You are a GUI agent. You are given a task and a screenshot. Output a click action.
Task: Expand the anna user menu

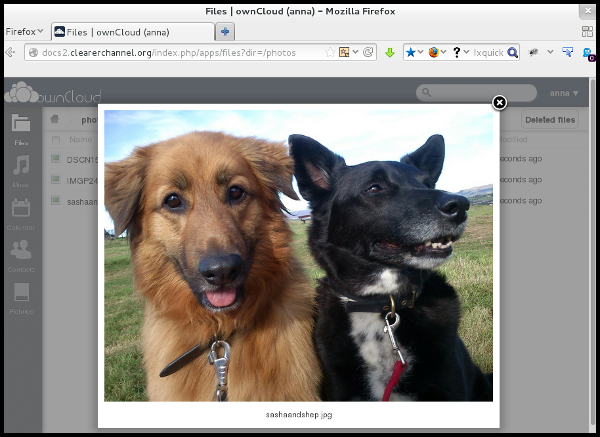pos(564,93)
